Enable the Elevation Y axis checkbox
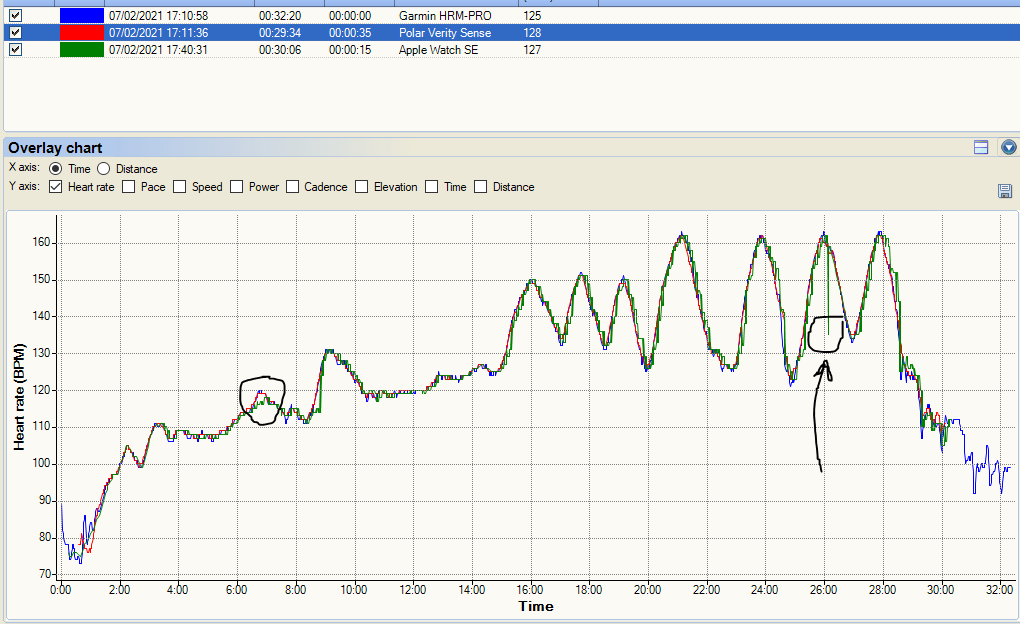Screen dimensions: 1020x624 pyautogui.click(x=363, y=187)
